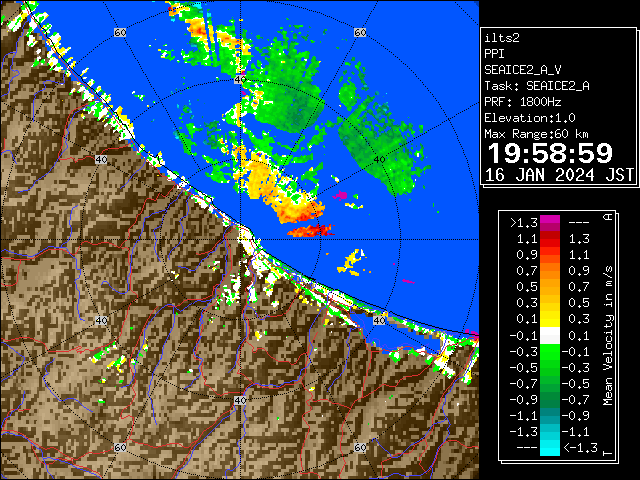Image resolution: width=640 pixels, height=480 pixels.
Task: Select the 'PRF: 1800Hz' line
Action: (523, 102)
